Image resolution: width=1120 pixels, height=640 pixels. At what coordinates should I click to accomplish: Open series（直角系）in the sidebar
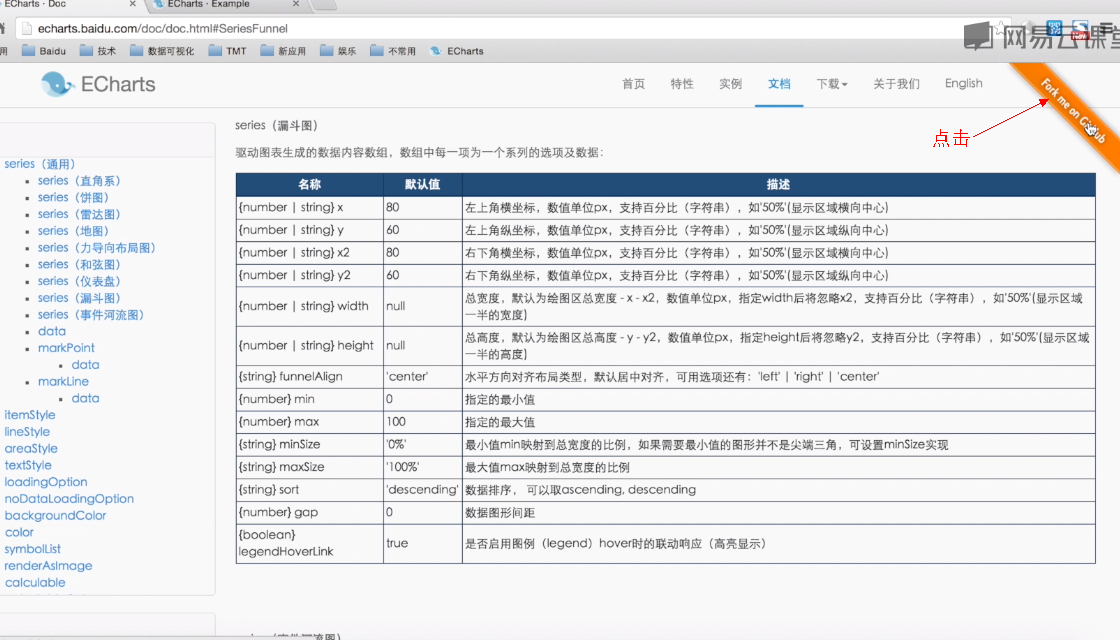[79, 181]
